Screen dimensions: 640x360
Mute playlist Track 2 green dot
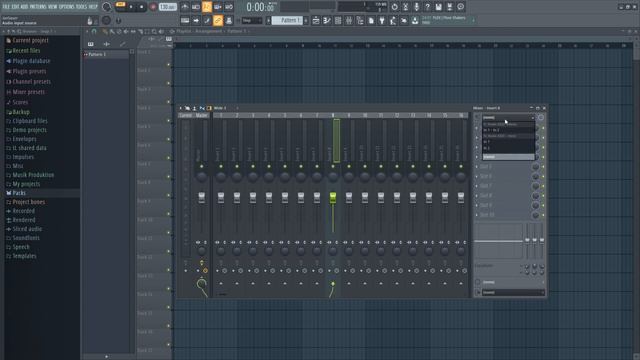click(x=168, y=83)
